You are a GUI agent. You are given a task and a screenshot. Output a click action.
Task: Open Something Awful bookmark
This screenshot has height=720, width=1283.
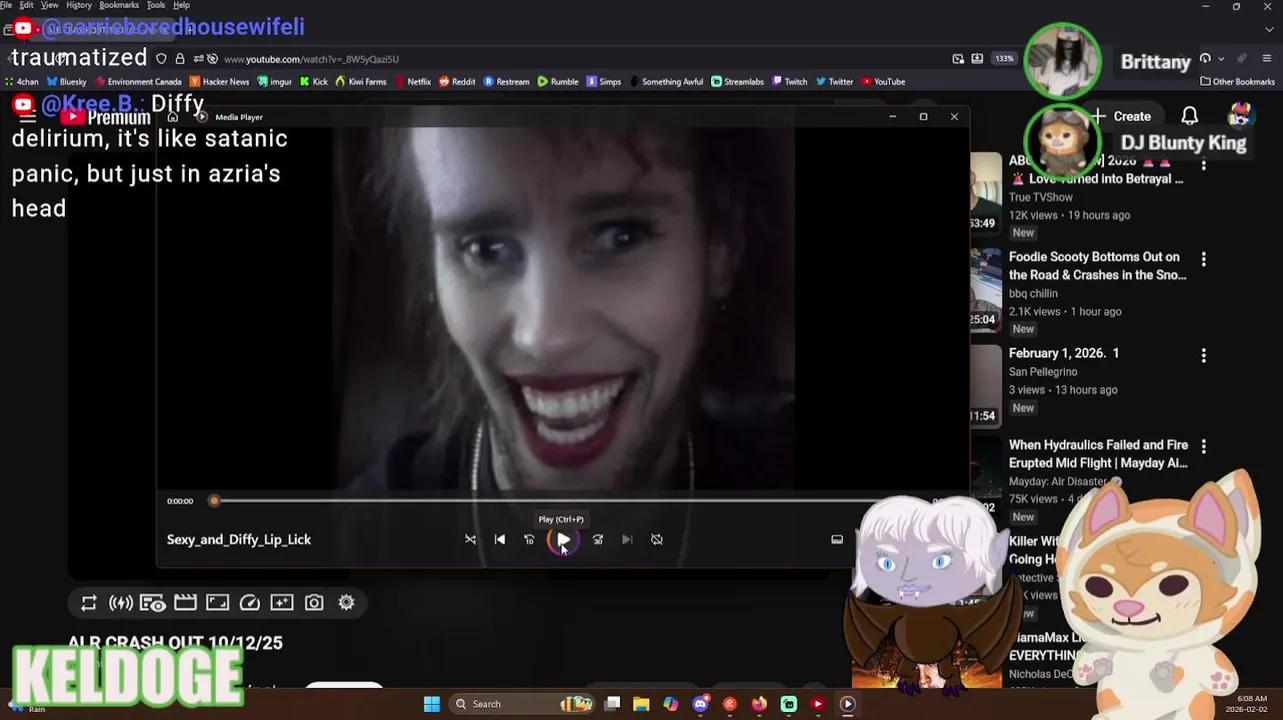point(666,82)
